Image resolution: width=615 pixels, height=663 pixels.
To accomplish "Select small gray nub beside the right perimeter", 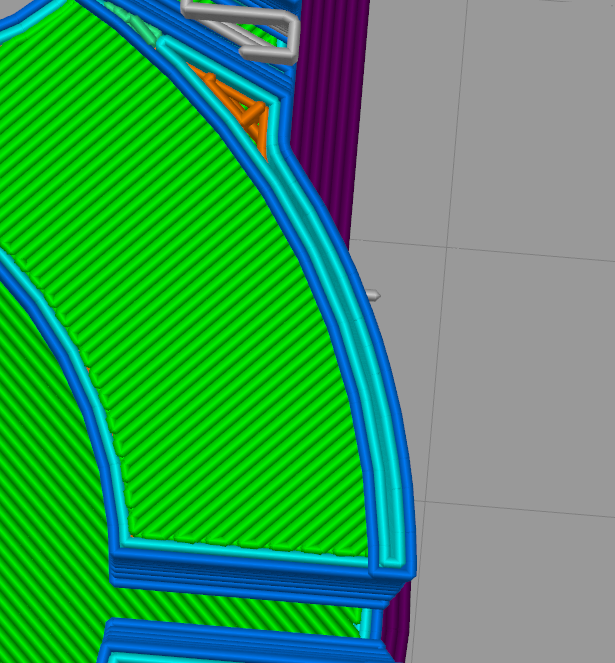I will [372, 295].
